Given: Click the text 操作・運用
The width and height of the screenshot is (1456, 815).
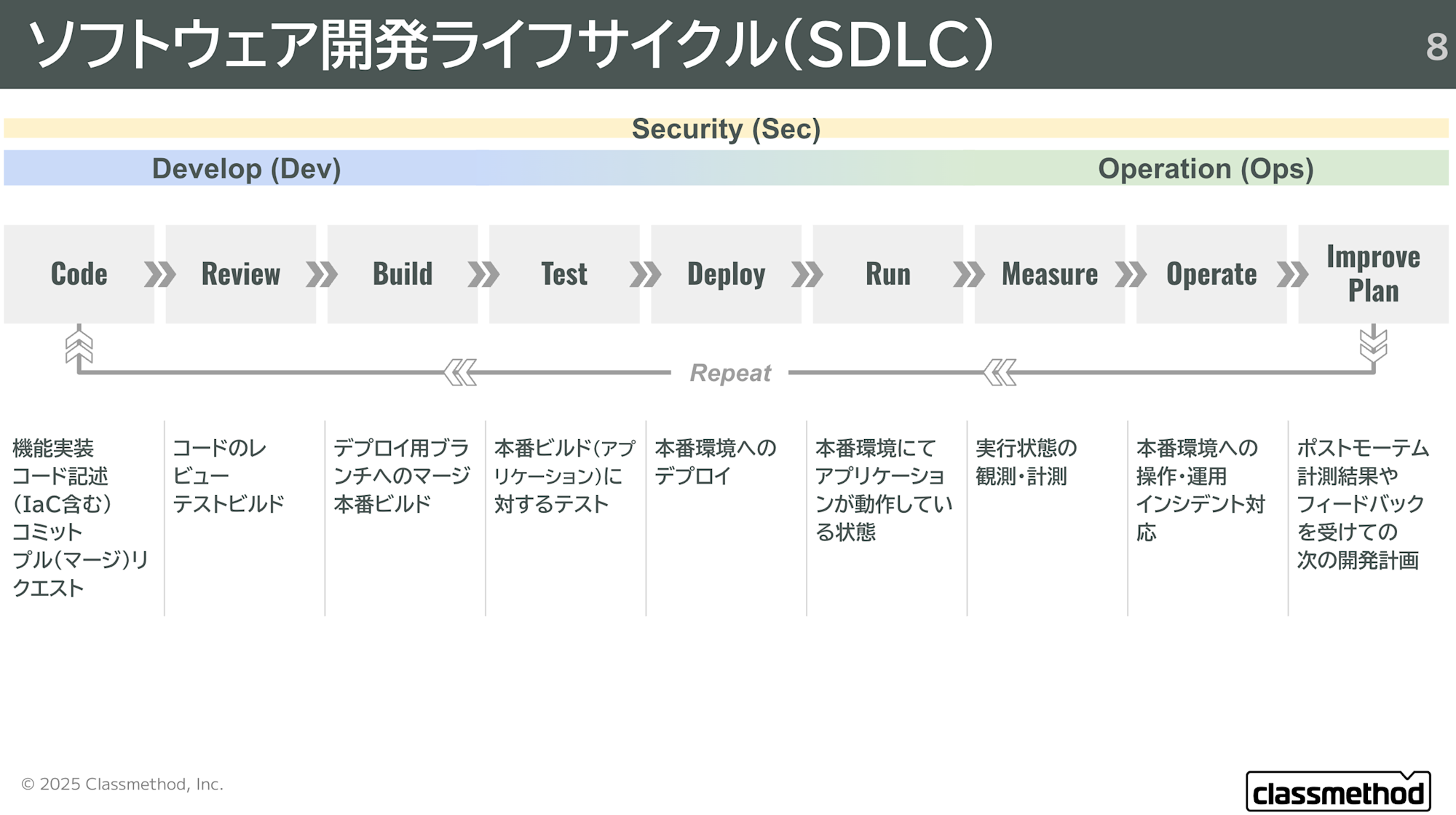Looking at the screenshot, I should pyautogui.click(x=1181, y=476).
